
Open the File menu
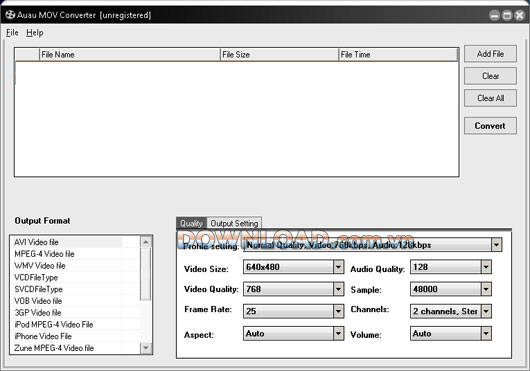[12, 33]
